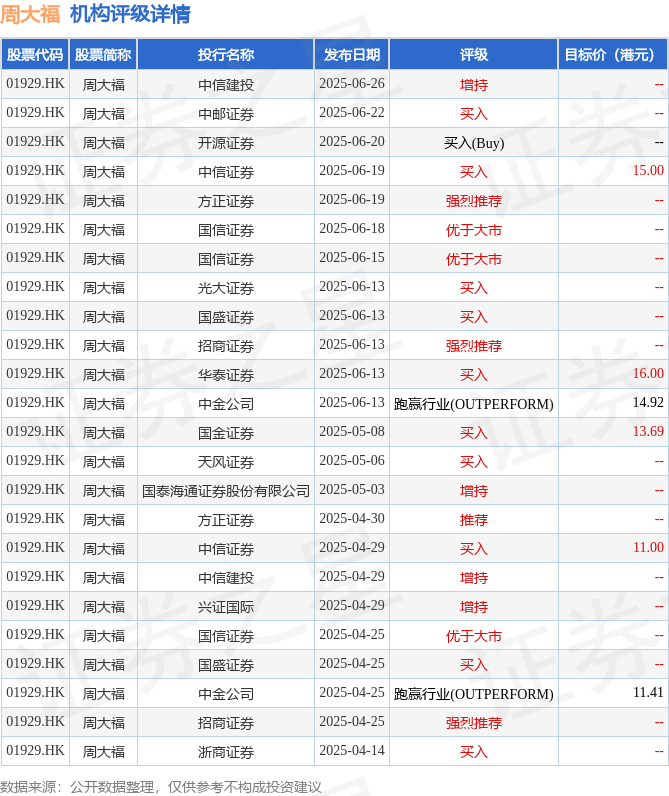Select the date 2025-06-22 cell
Screen dimensions: 669x796
352,113
